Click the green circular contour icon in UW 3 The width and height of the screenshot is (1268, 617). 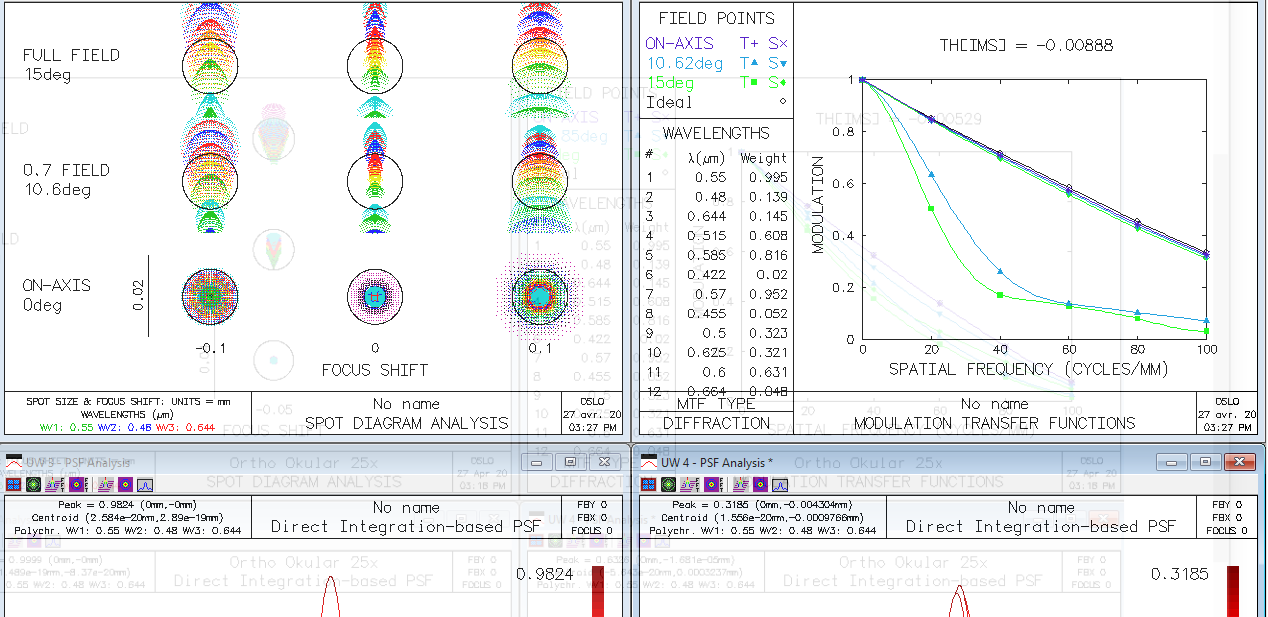click(33, 484)
